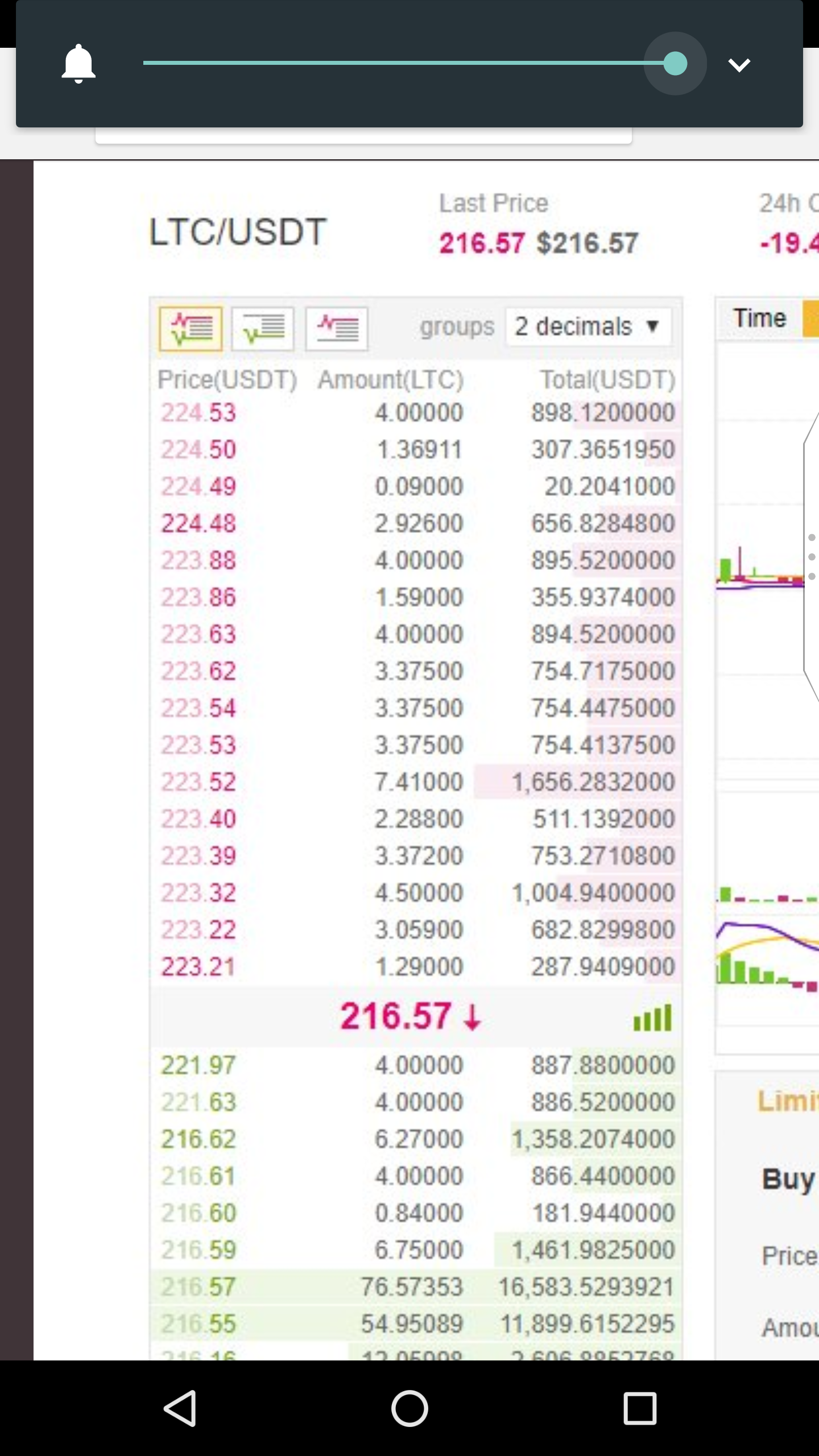Image resolution: width=819 pixels, height=1456 pixels.
Task: Click the Total(USDT) column header
Action: pyautogui.click(x=607, y=380)
